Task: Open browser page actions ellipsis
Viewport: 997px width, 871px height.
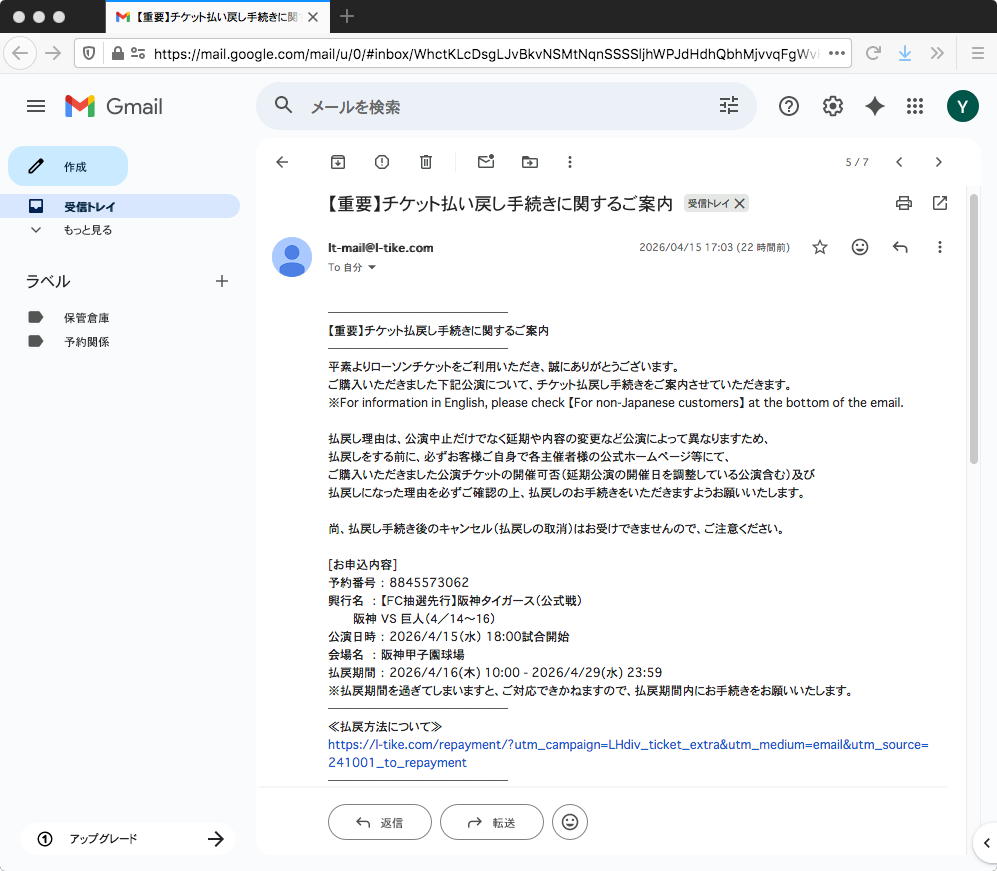Action: click(837, 53)
